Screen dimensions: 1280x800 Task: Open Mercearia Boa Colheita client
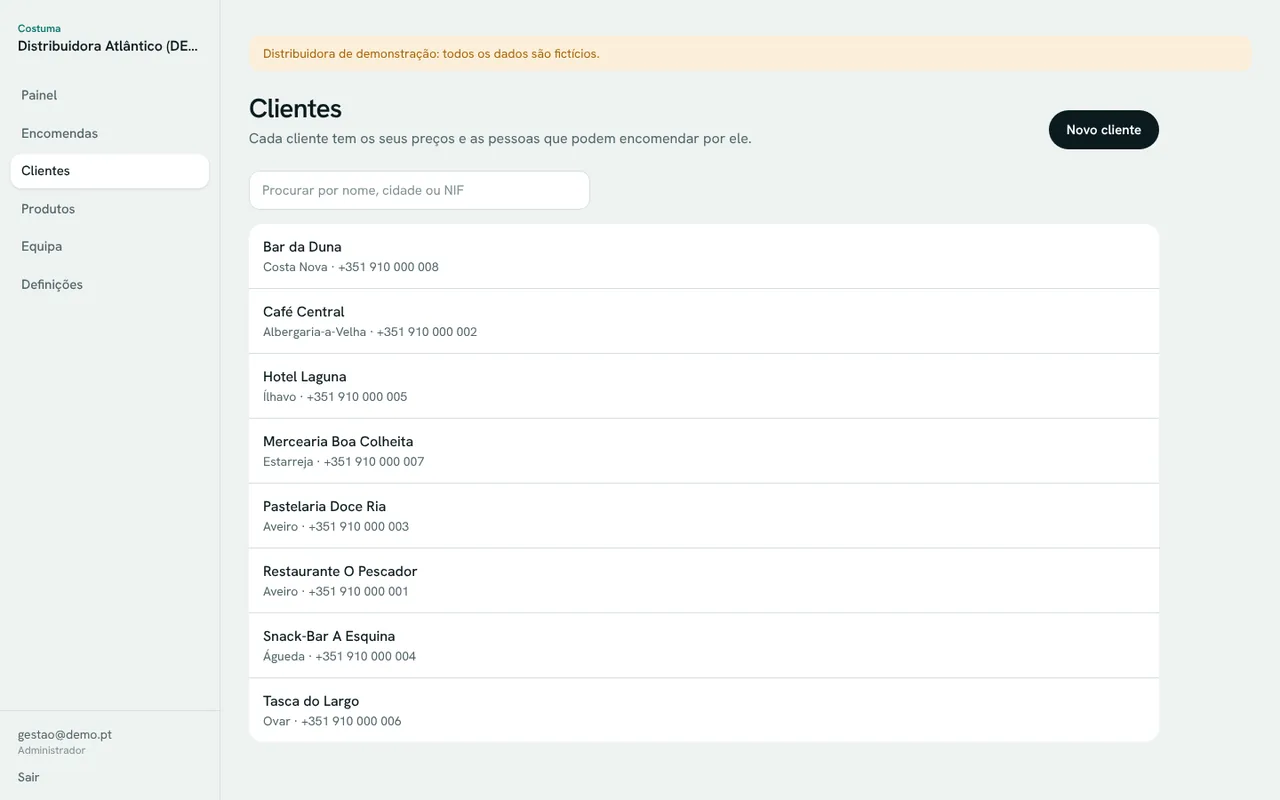(x=704, y=451)
